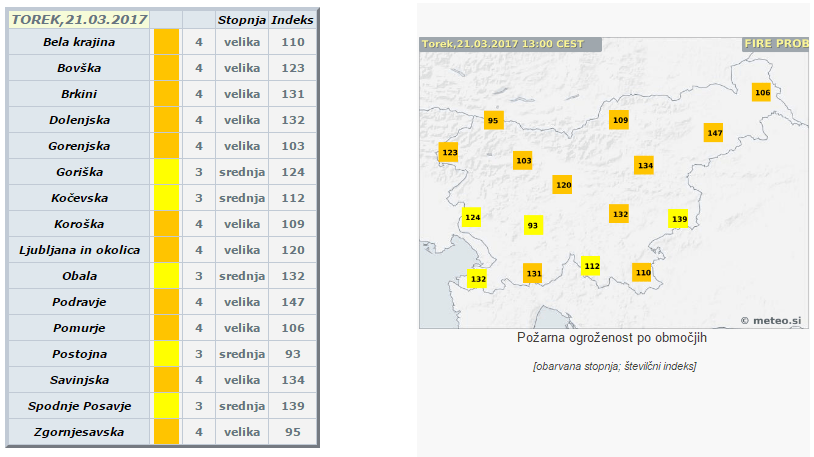
Task: Click the orange 110 map marker
Action: click(x=642, y=272)
